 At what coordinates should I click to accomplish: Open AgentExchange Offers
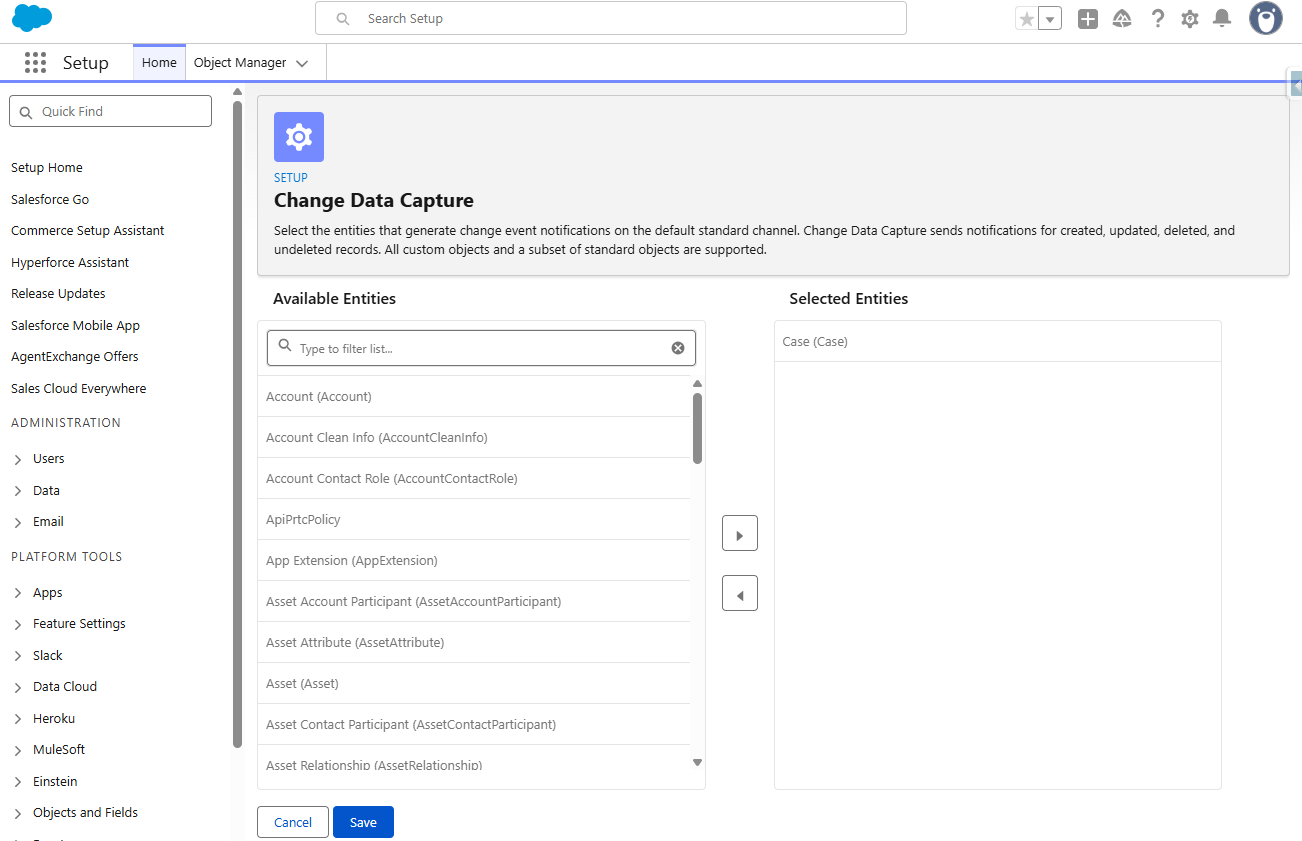[75, 357]
